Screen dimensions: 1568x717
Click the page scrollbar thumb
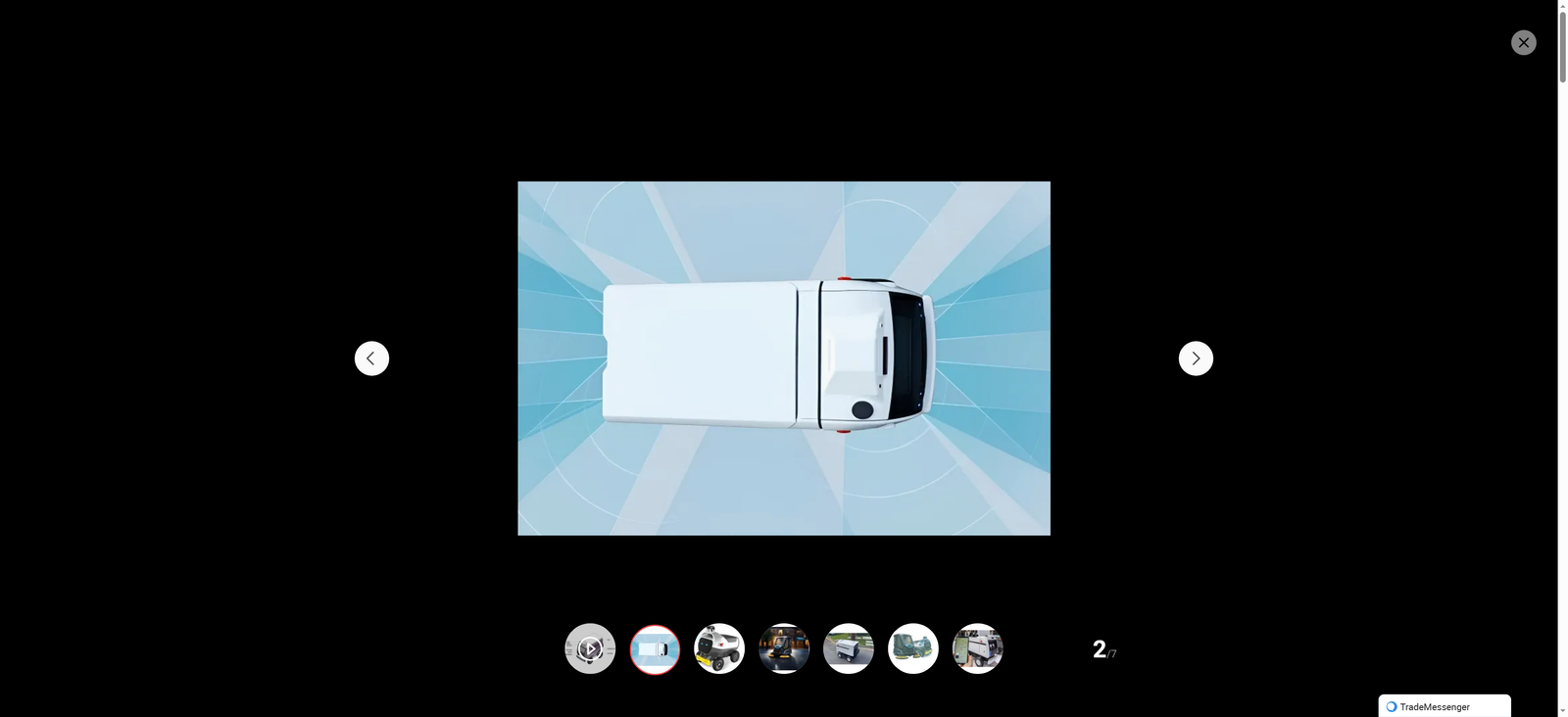(1562, 44)
